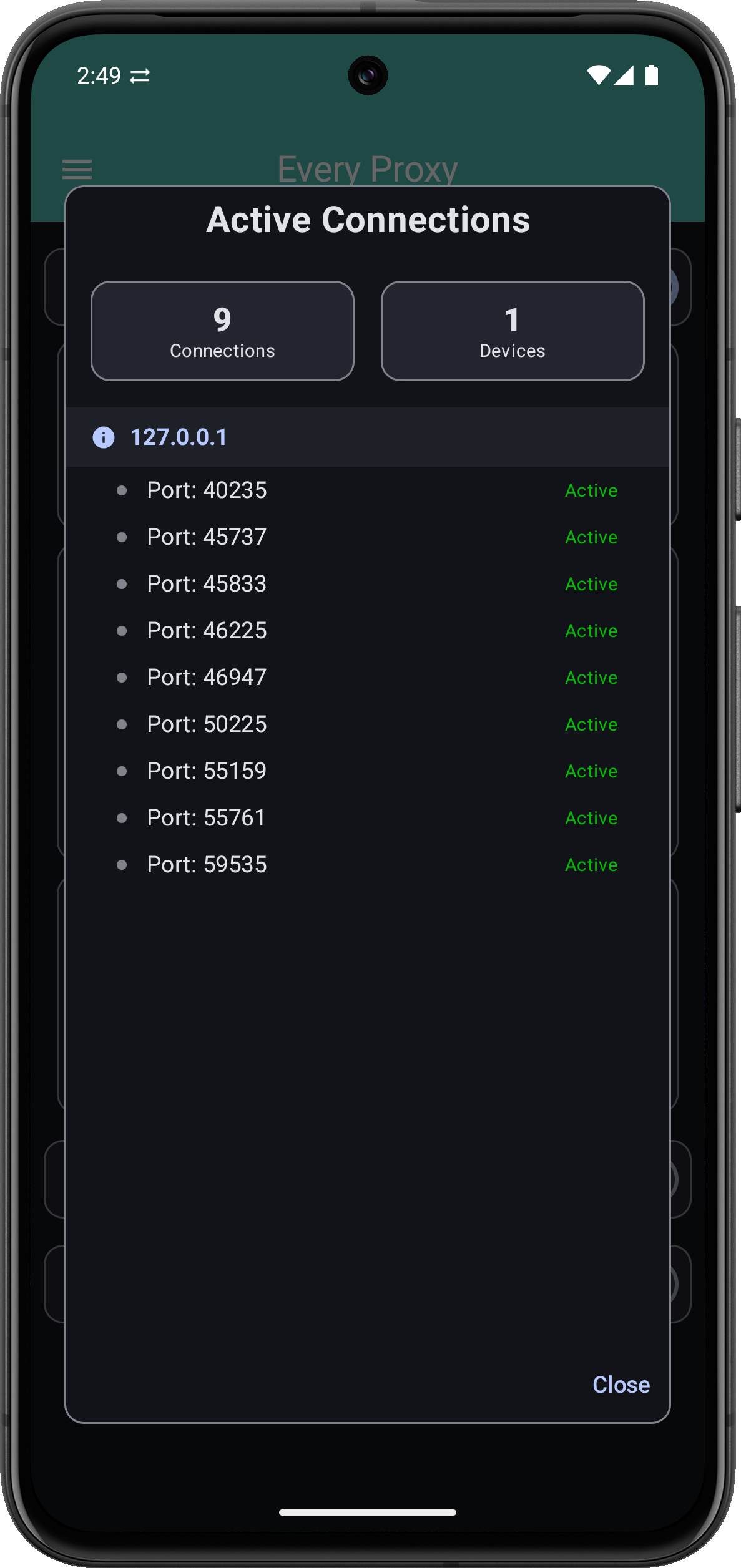The height and width of the screenshot is (1568, 741).
Task: Toggle status for Port 45737 connection
Action: [591, 537]
